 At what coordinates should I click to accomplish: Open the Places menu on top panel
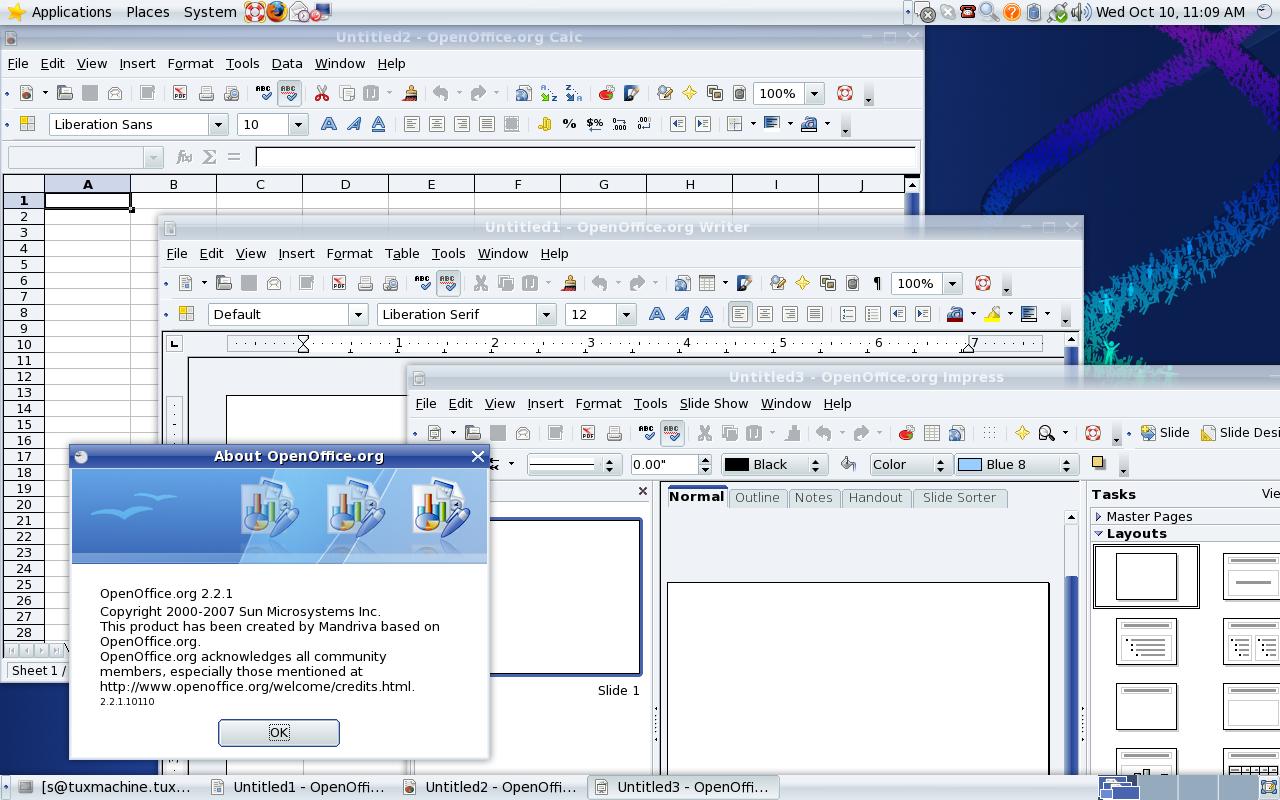[x=147, y=12]
